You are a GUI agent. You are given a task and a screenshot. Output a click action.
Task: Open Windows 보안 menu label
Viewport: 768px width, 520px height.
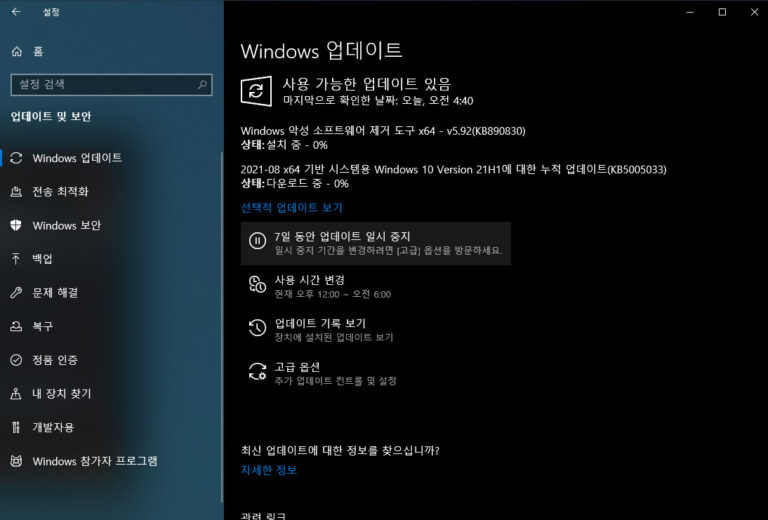pos(67,225)
